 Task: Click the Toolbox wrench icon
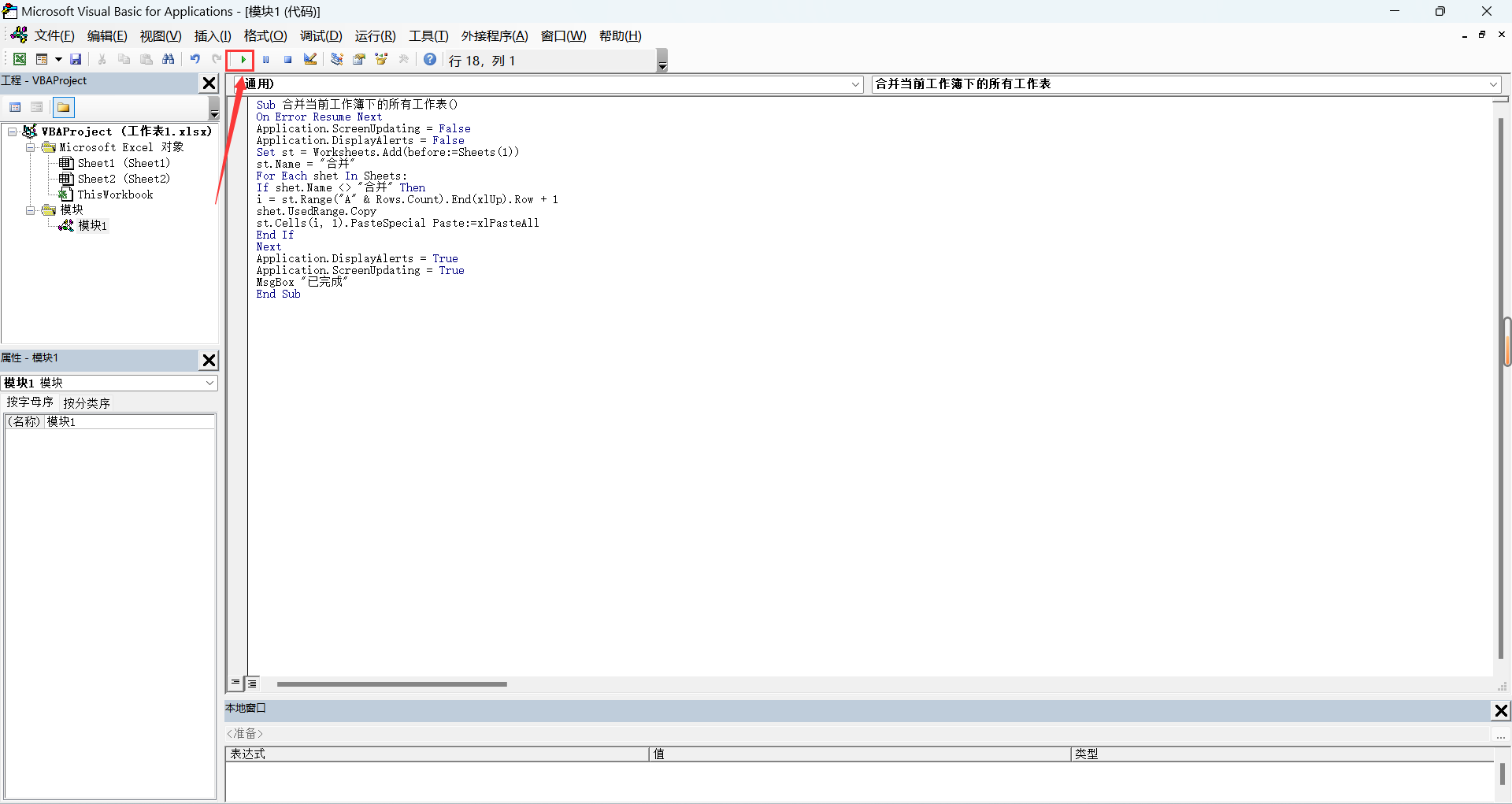(404, 60)
